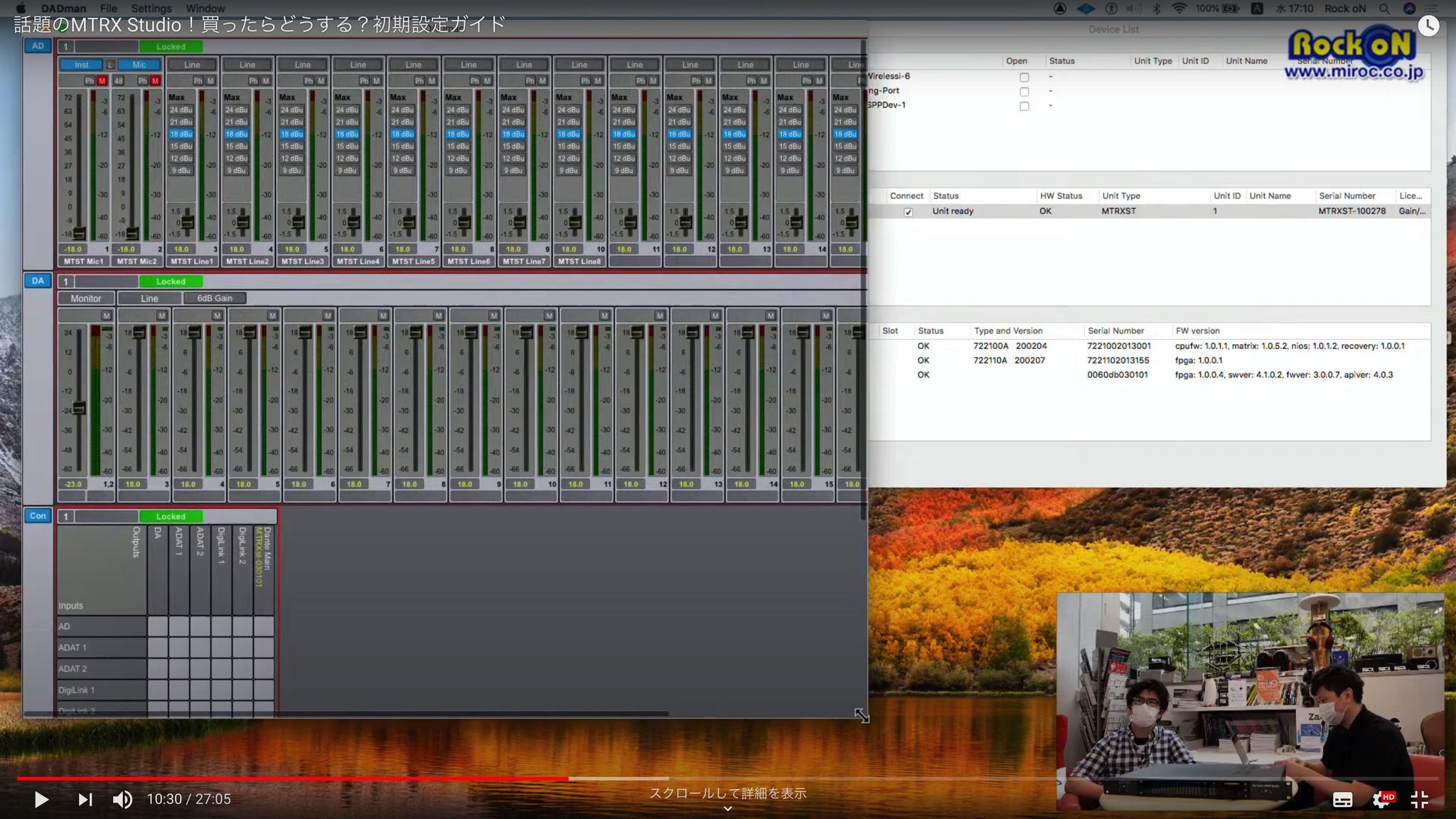Mute MTST Line1 with M button

coord(210,80)
